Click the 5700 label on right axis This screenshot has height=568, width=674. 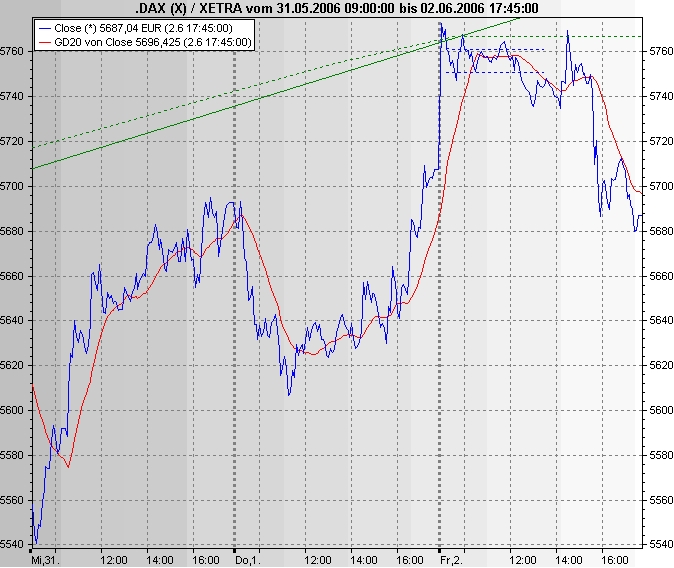click(x=661, y=187)
